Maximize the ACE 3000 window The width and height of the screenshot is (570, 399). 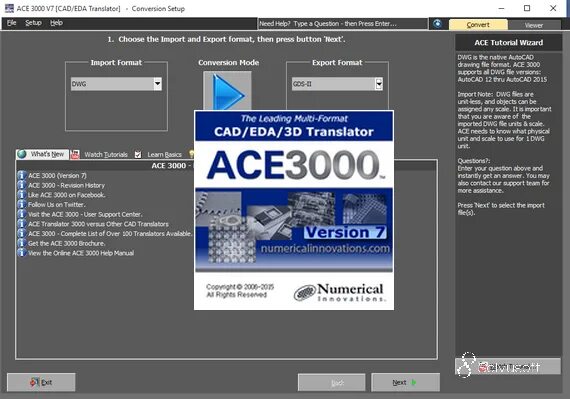527,8
